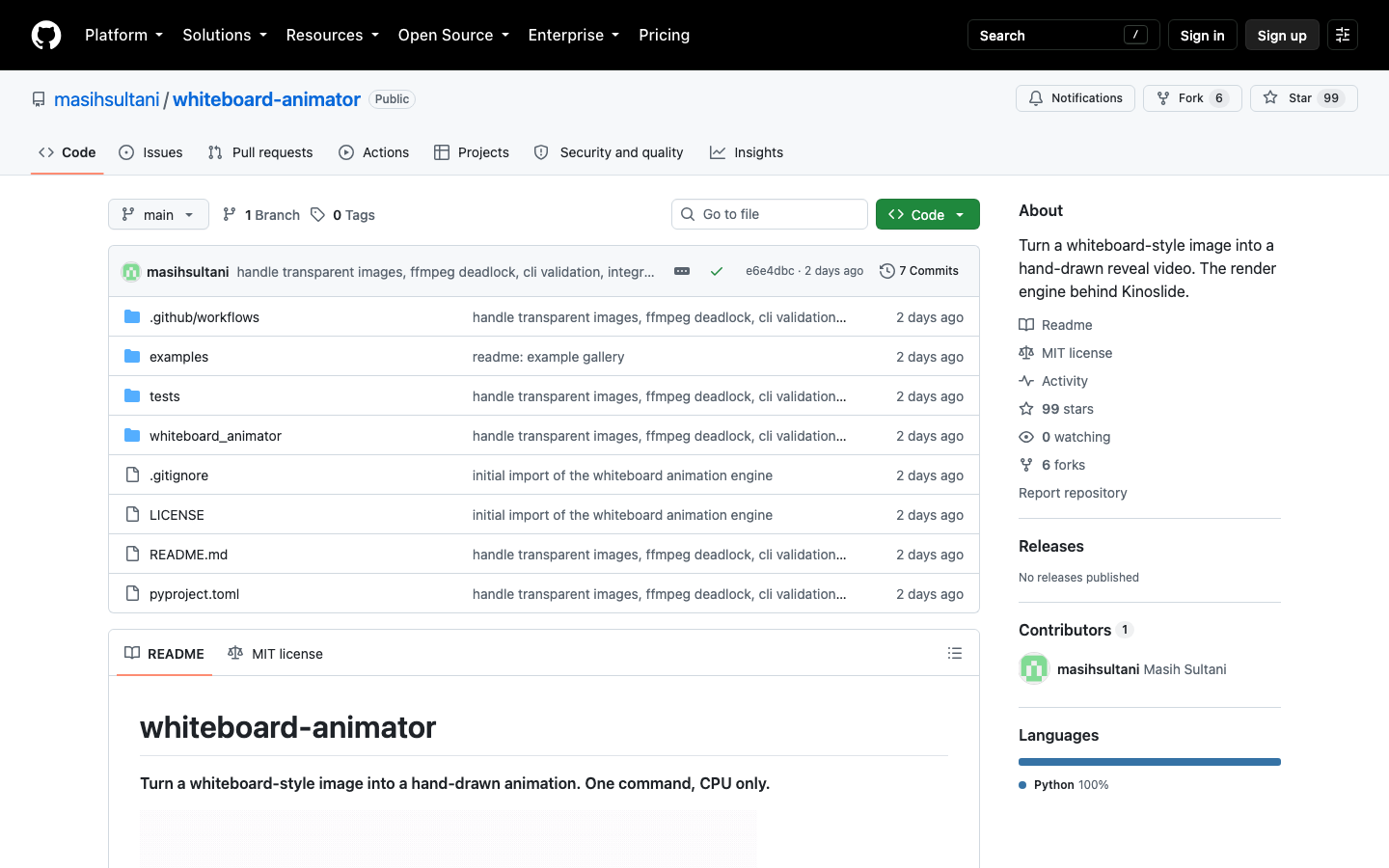Click the pyproject.toml file icon
The image size is (1389, 868).
pos(132,593)
